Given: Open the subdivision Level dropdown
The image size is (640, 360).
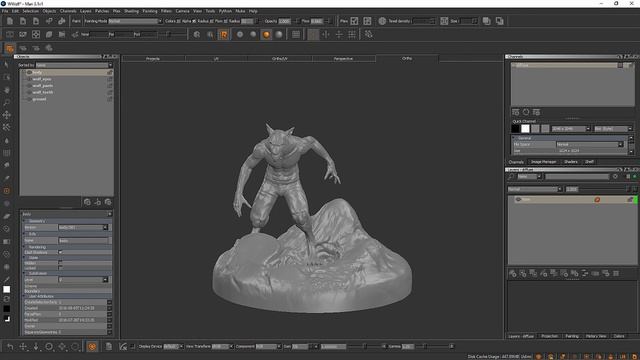Looking at the screenshot, I should point(83,280).
